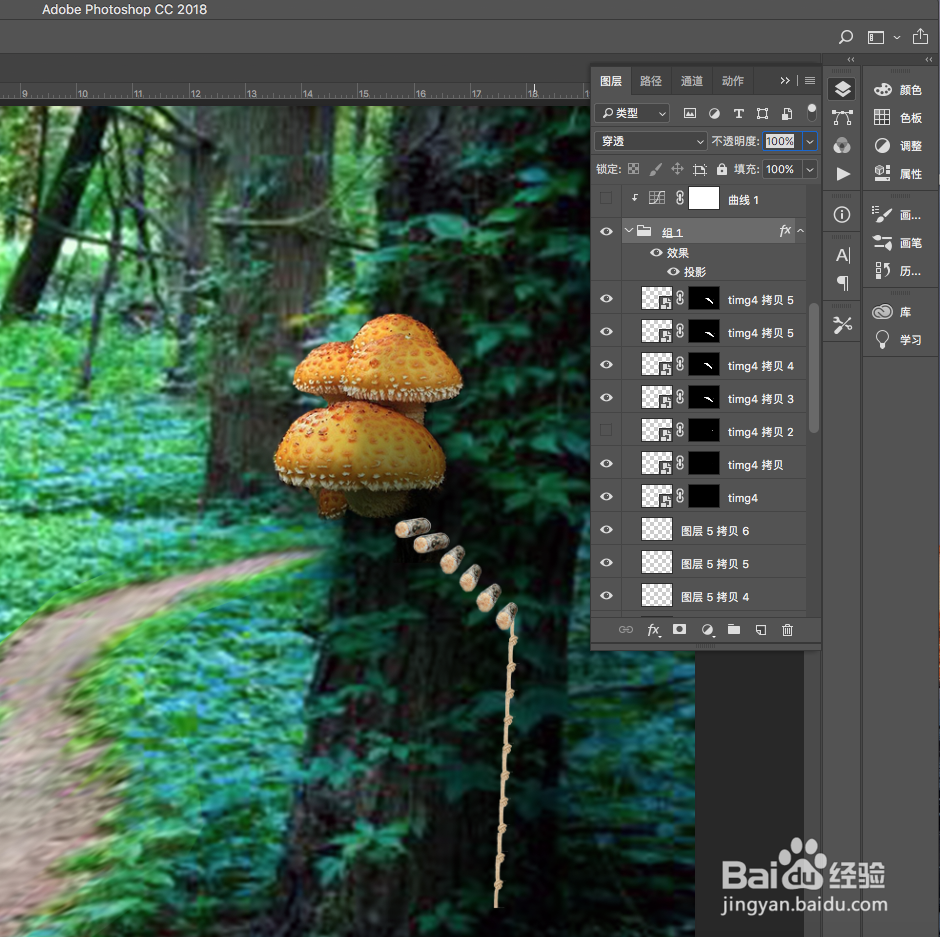Hide the timg4 拷贝 5 layer
The image size is (940, 937).
pos(606,298)
